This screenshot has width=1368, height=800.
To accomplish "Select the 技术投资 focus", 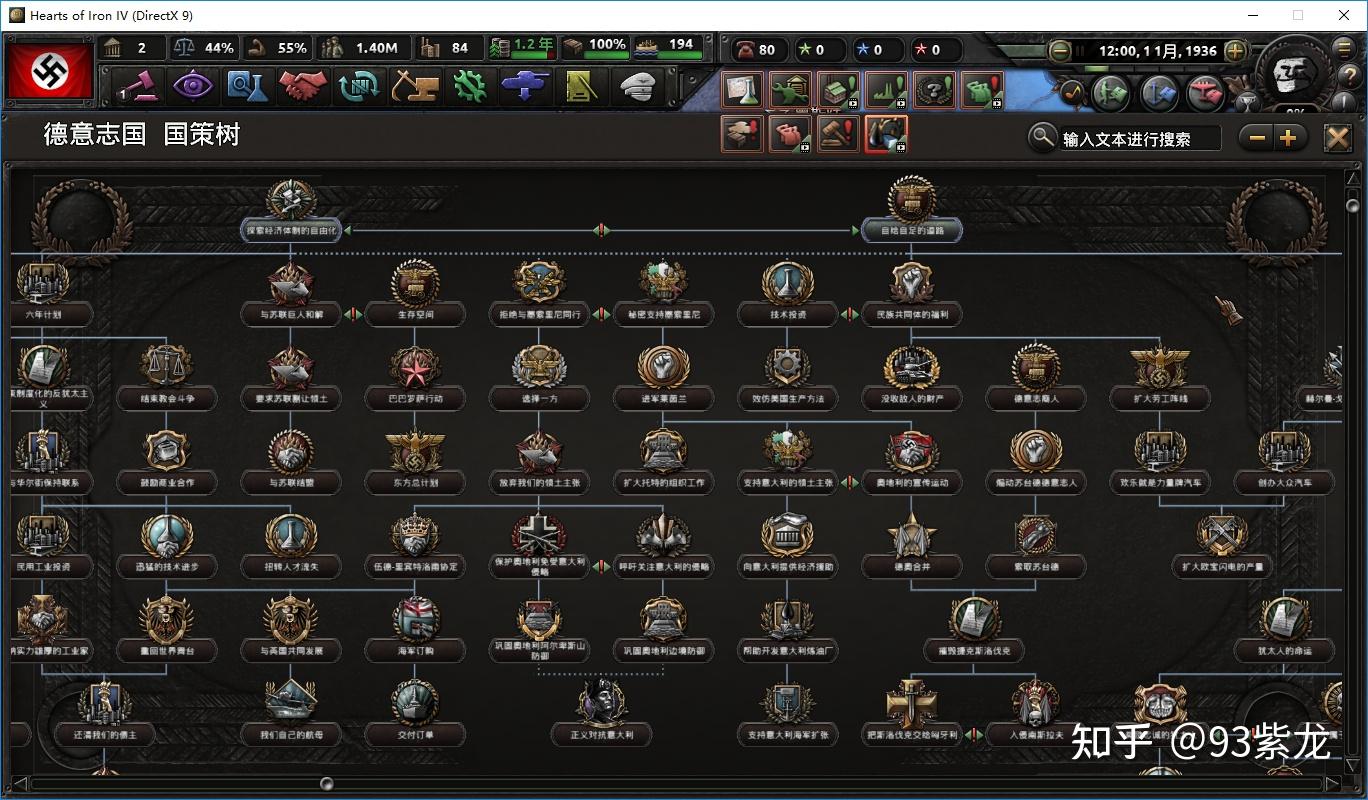I will (x=787, y=295).
